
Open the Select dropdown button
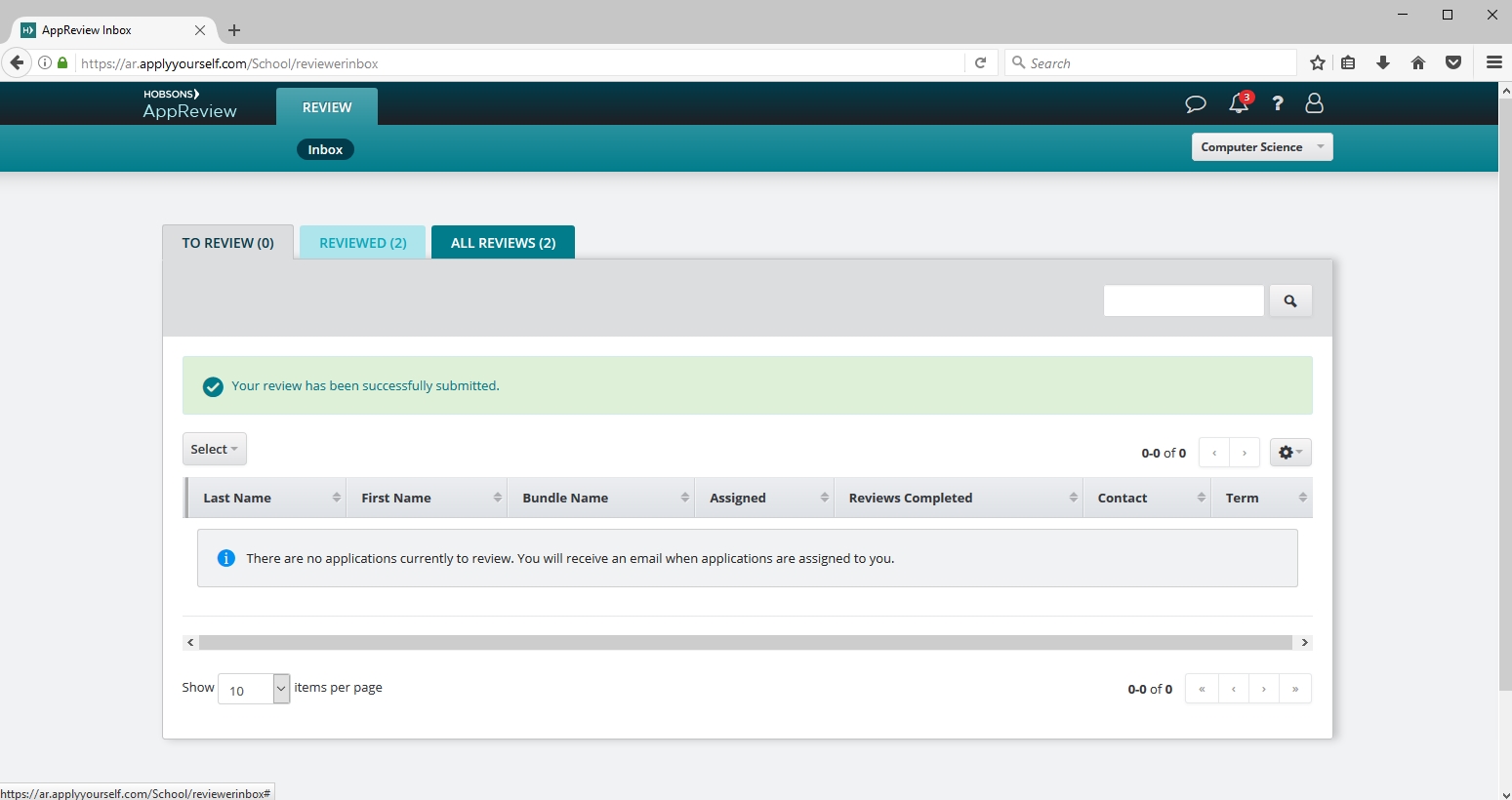tap(214, 450)
